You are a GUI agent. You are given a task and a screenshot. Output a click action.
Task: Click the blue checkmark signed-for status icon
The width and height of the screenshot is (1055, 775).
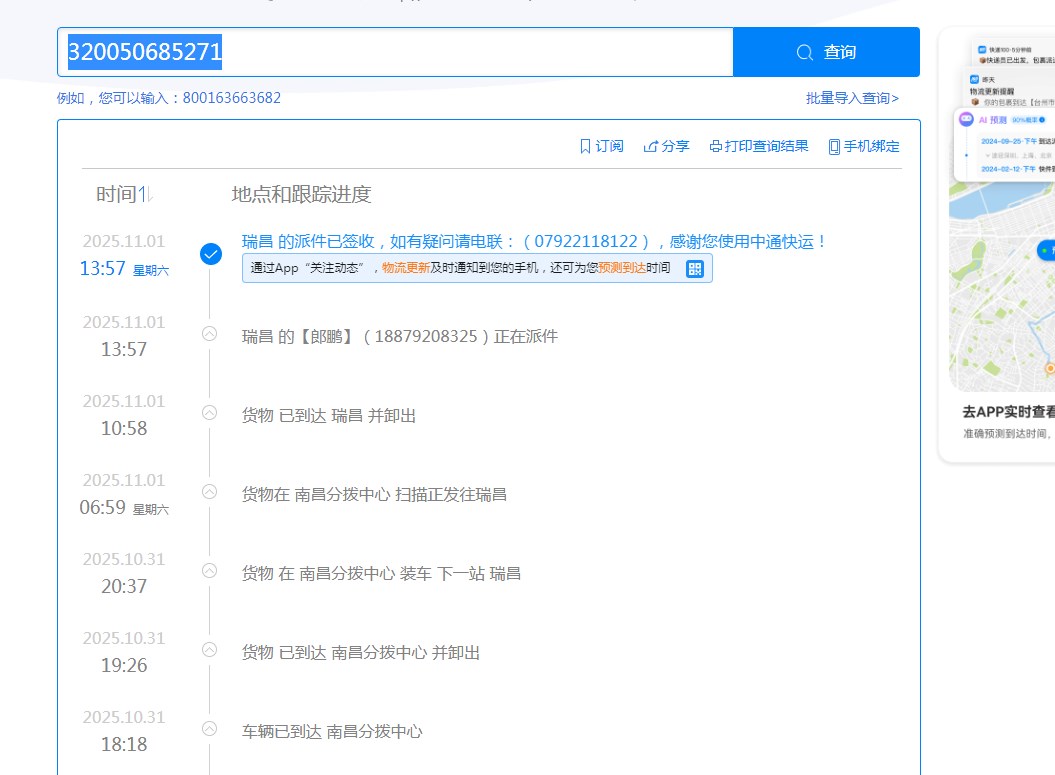(x=210, y=254)
